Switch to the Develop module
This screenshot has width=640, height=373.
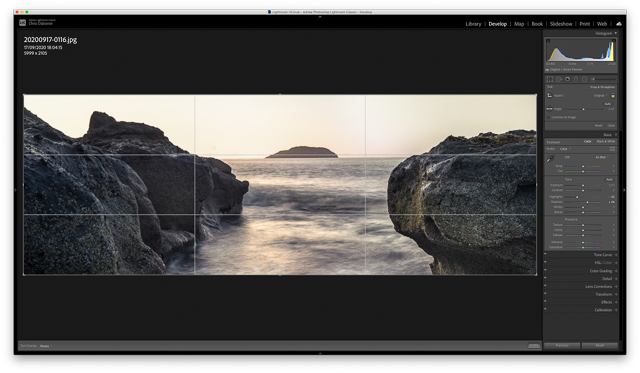click(498, 24)
